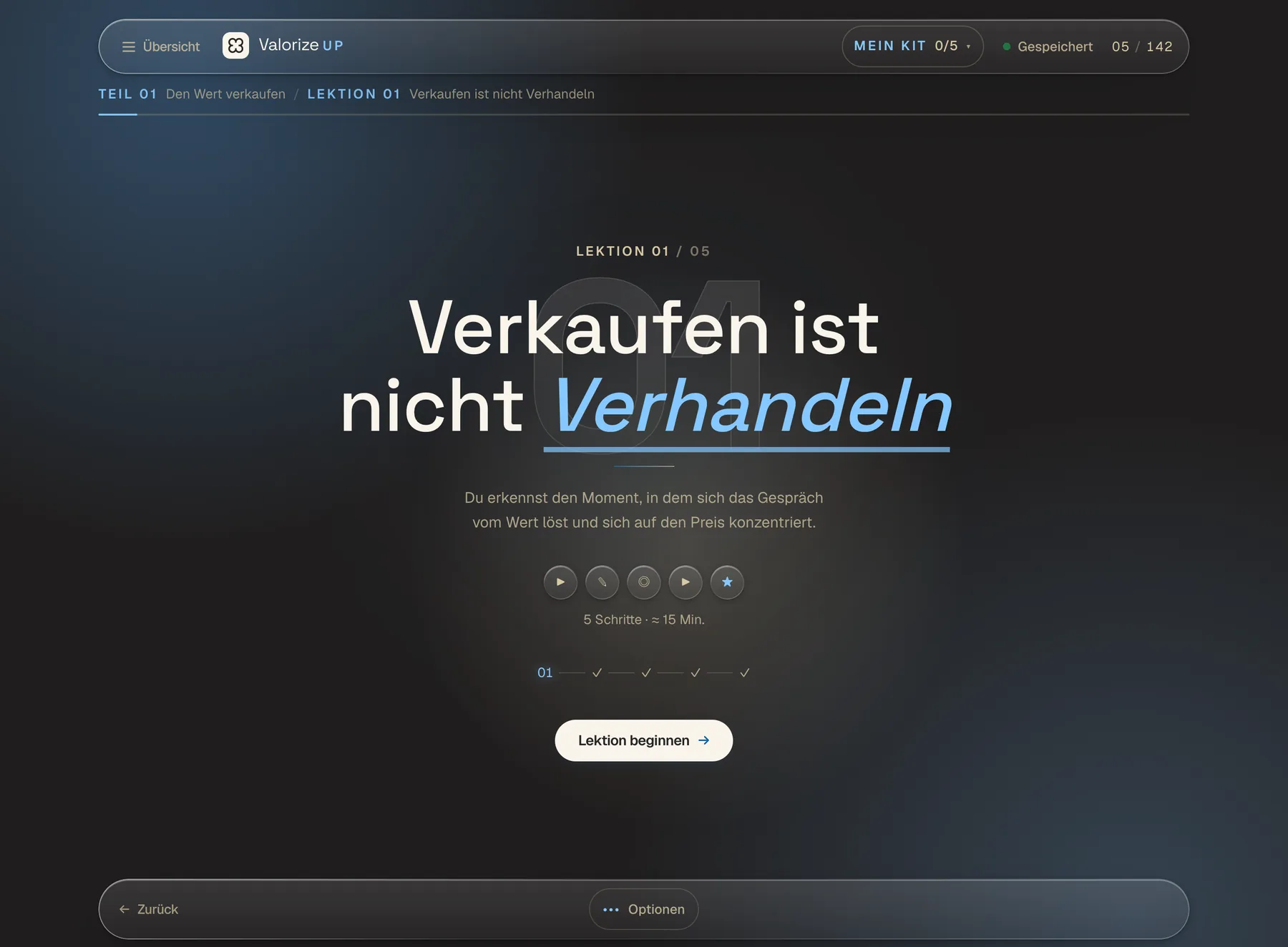Open the Optionen menu
The image size is (1288, 947).
[x=644, y=909]
